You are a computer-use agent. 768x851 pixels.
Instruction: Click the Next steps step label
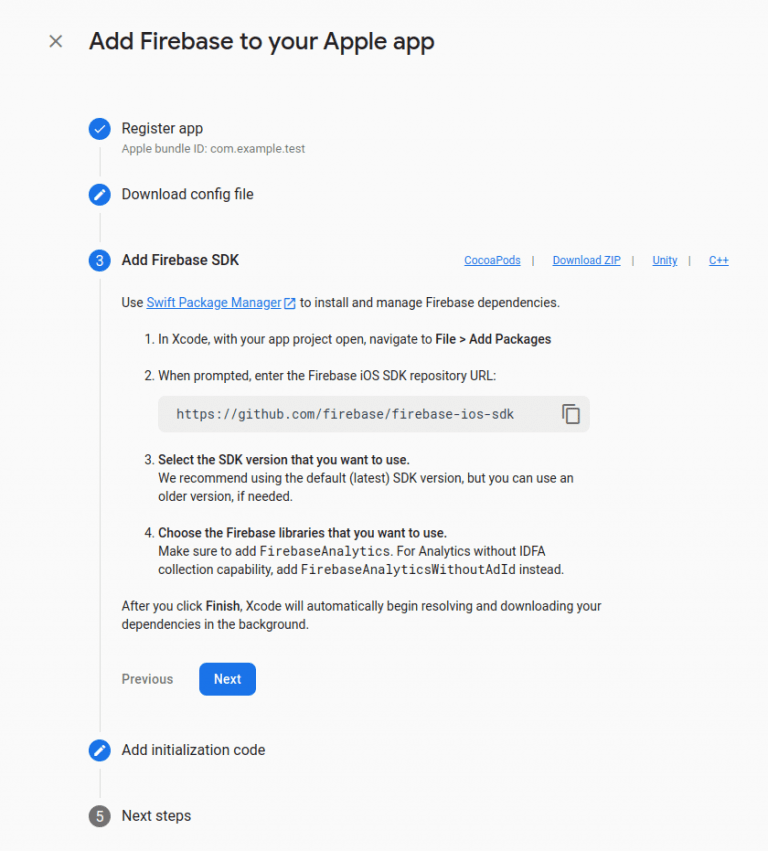pyautogui.click(x=156, y=816)
